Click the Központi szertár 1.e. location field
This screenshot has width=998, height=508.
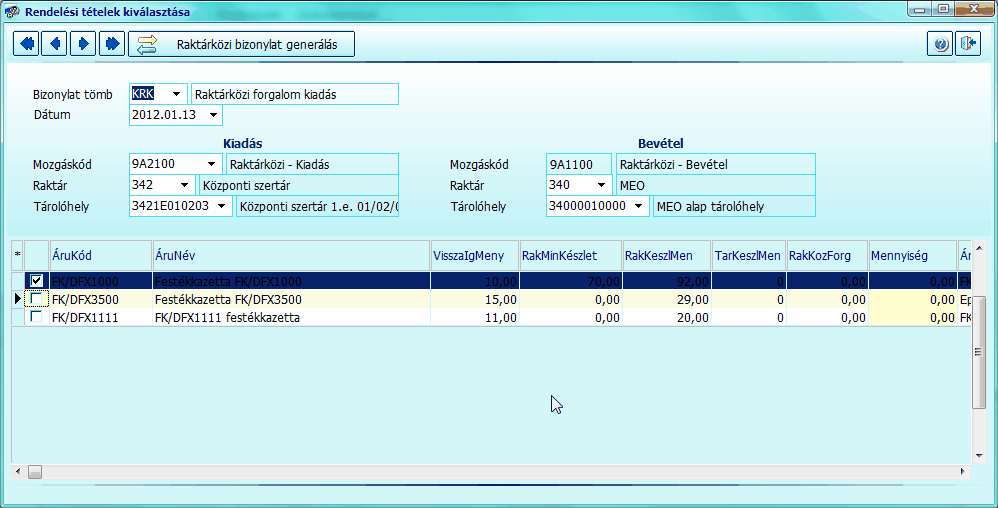pyautogui.click(x=318, y=206)
